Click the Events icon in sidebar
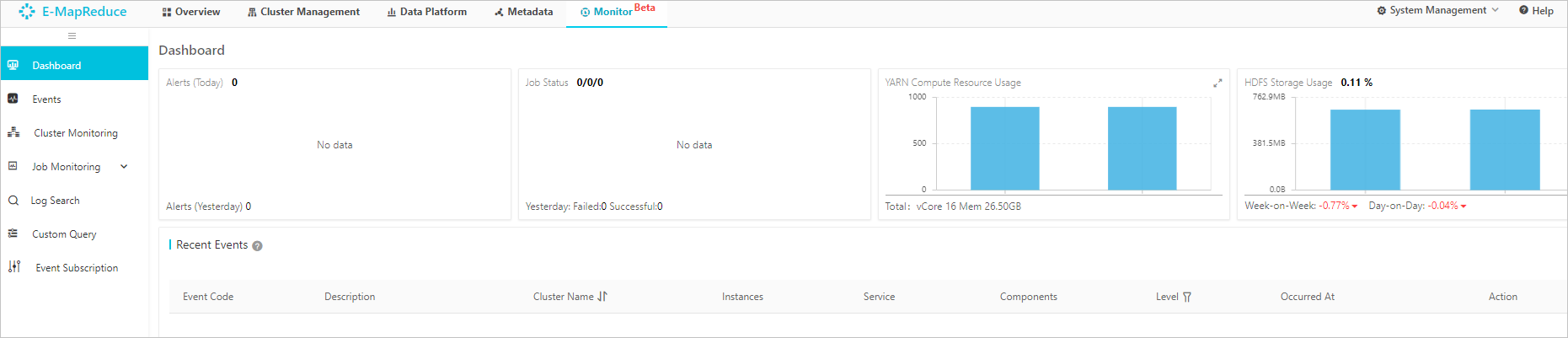 click(13, 99)
